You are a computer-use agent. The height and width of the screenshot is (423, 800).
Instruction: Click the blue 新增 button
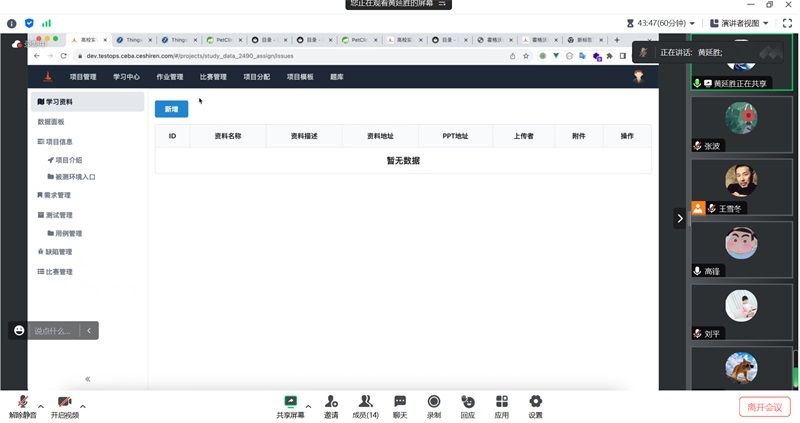[x=171, y=108]
